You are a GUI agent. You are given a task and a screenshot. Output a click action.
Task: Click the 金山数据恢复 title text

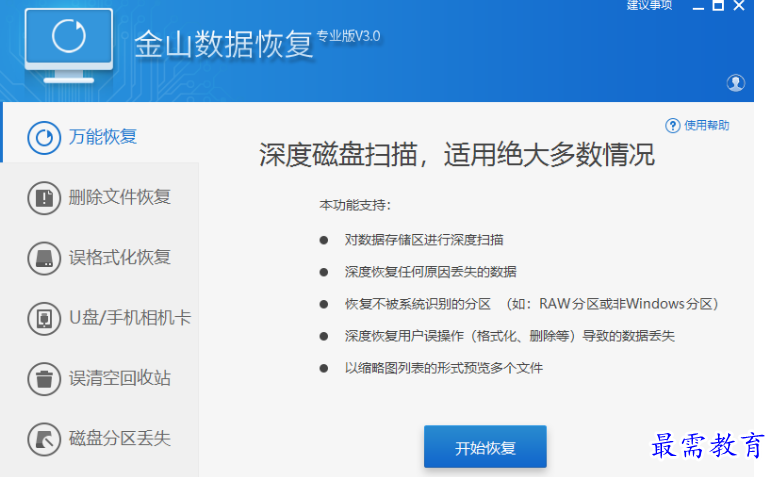[x=224, y=44]
